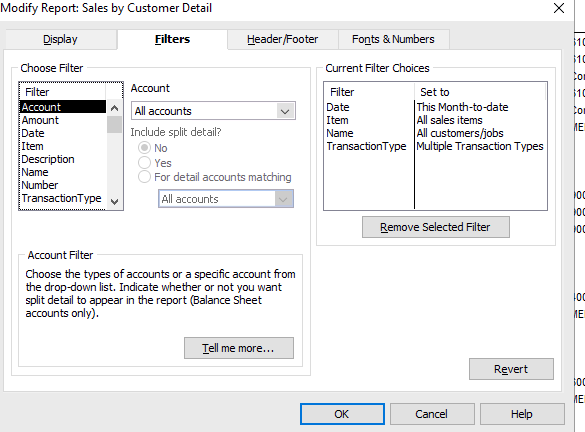Viewport: 585px width, 432px height.
Task: Open Help for this dialog
Action: click(x=522, y=414)
